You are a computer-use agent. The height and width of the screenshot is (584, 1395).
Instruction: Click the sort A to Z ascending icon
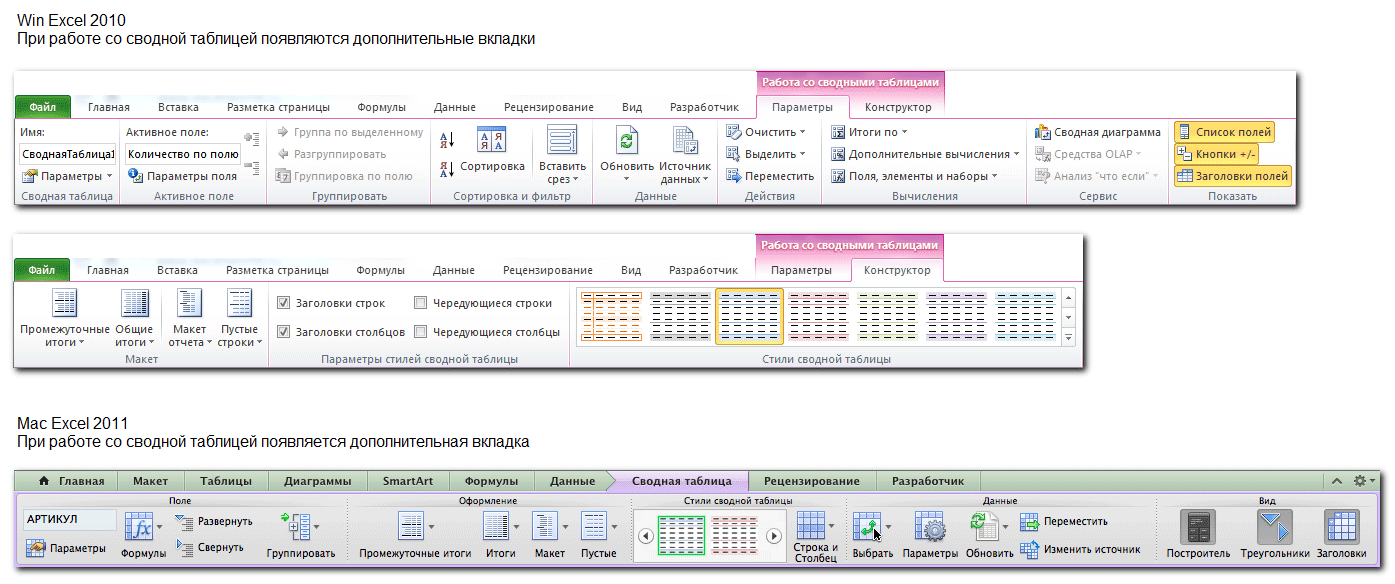coord(447,138)
